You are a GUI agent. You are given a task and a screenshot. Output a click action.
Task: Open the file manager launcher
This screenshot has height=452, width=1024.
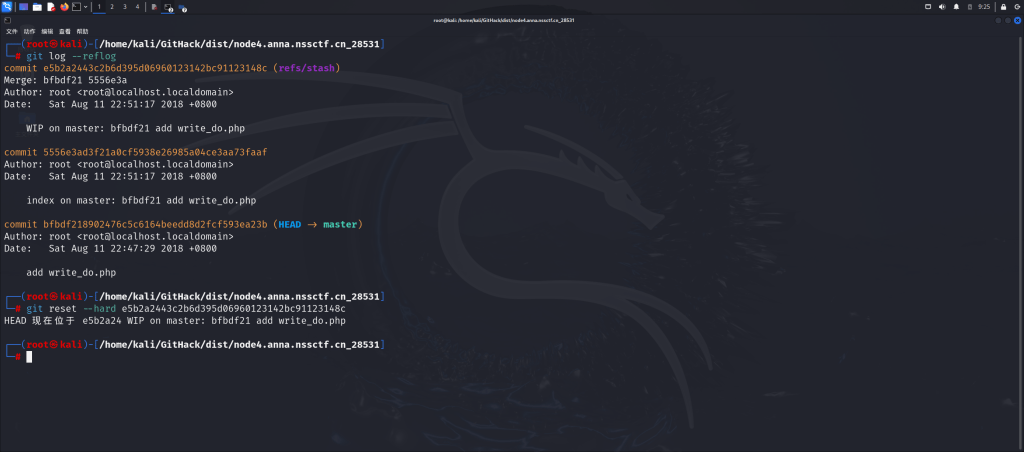[x=37, y=7]
